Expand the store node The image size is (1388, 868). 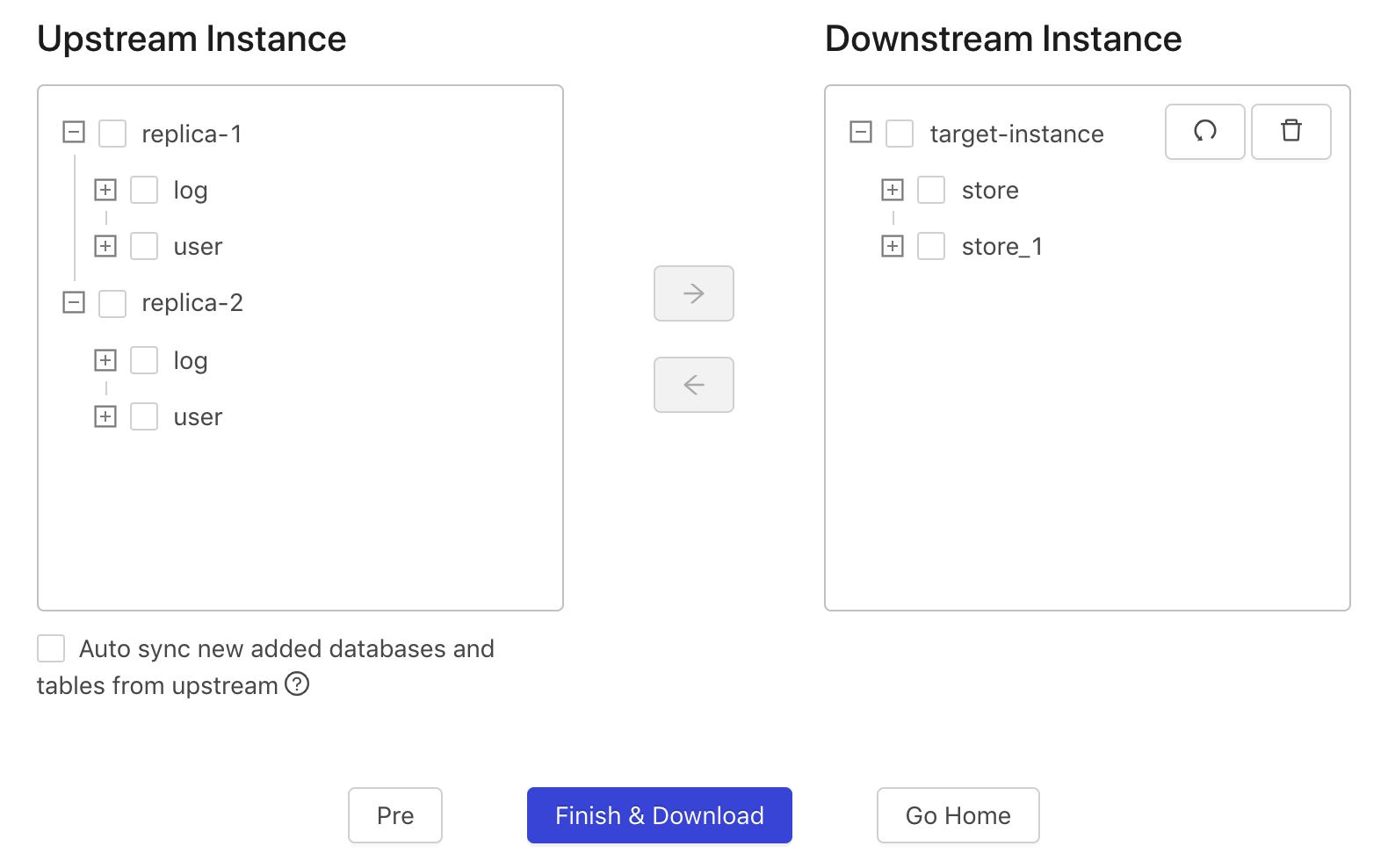pyautogui.click(x=893, y=190)
